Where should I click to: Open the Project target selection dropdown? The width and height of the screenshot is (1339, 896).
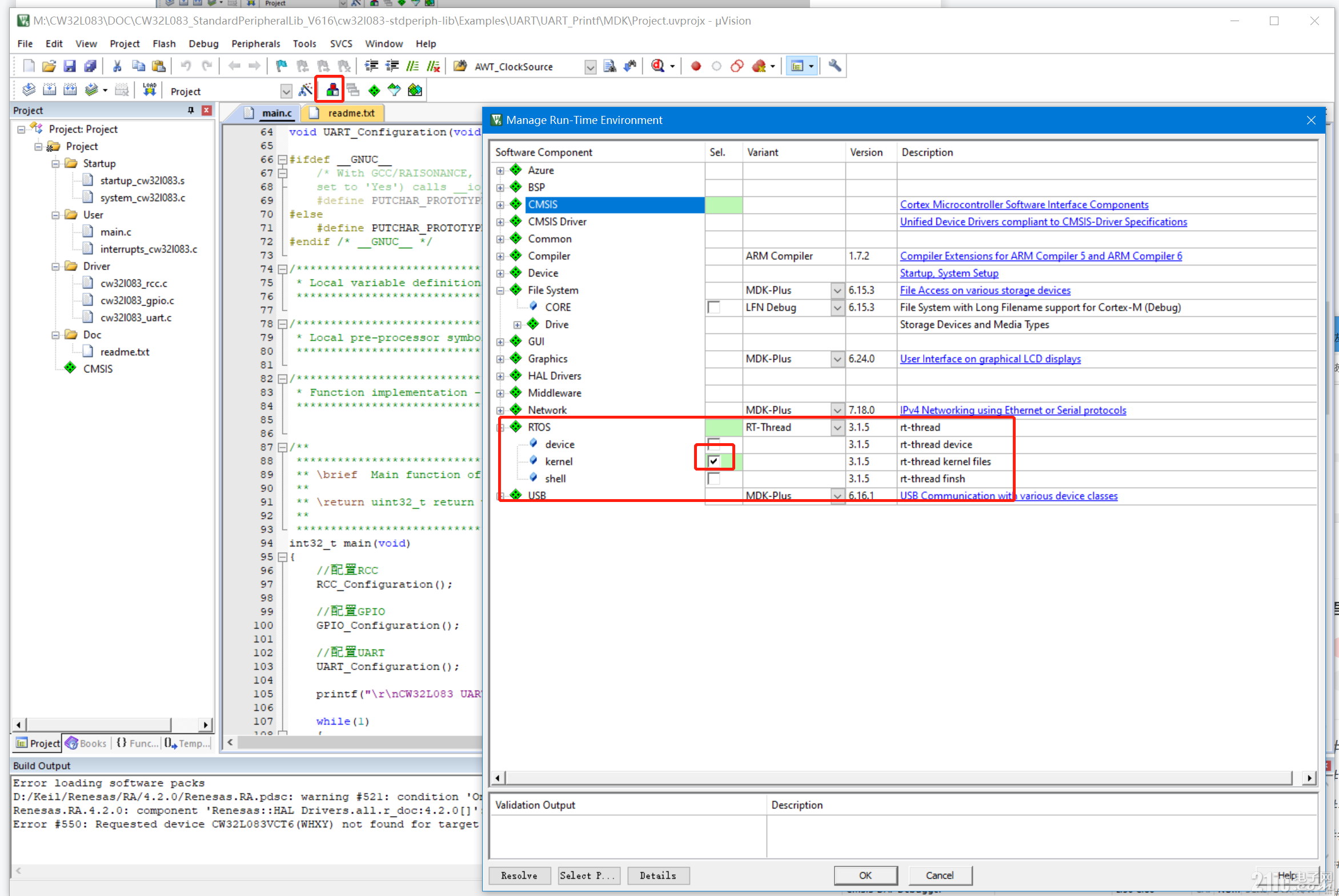point(286,91)
